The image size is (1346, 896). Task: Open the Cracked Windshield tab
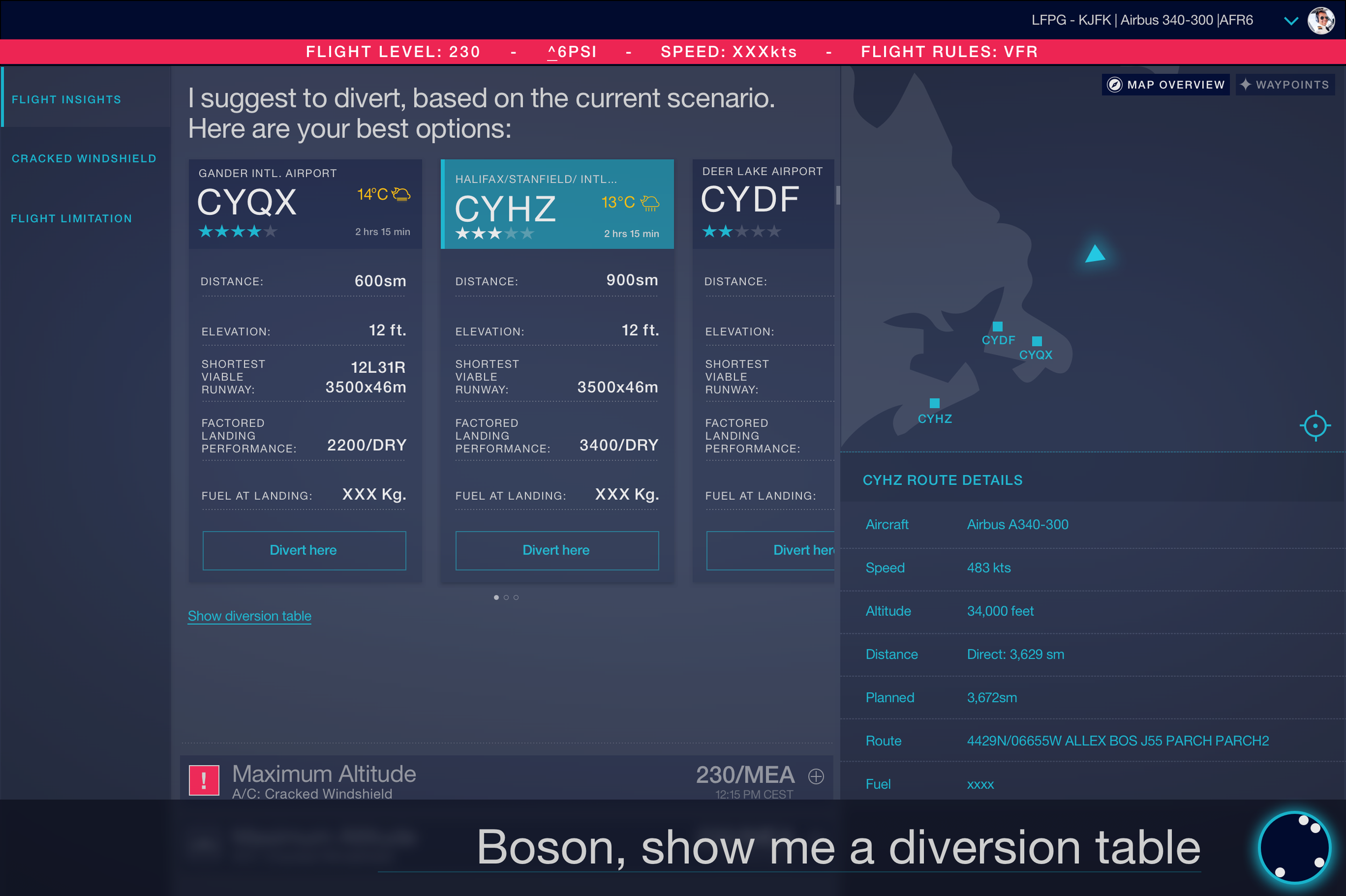[84, 158]
